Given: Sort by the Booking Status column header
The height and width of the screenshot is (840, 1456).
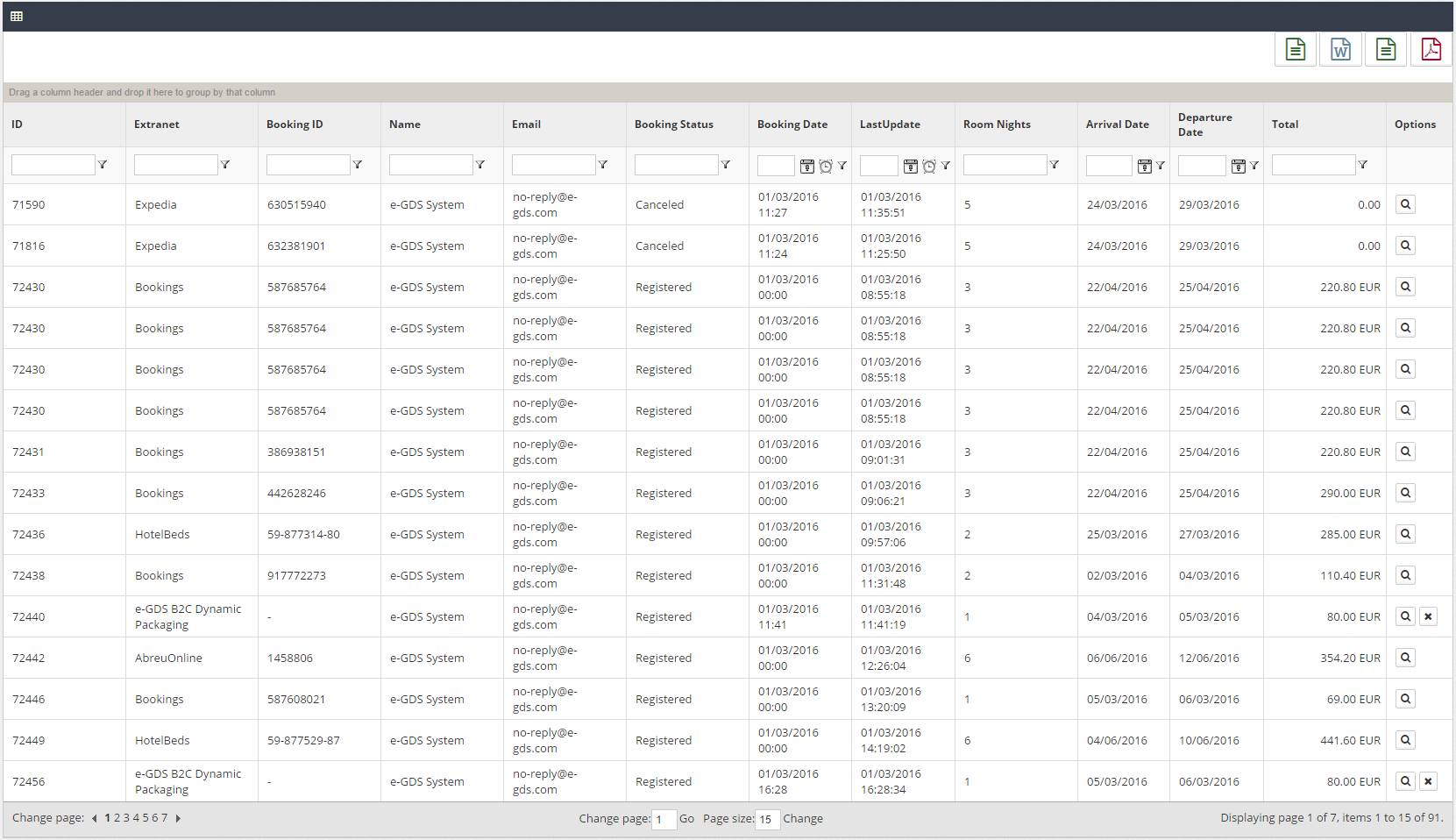Looking at the screenshot, I should pos(674,125).
